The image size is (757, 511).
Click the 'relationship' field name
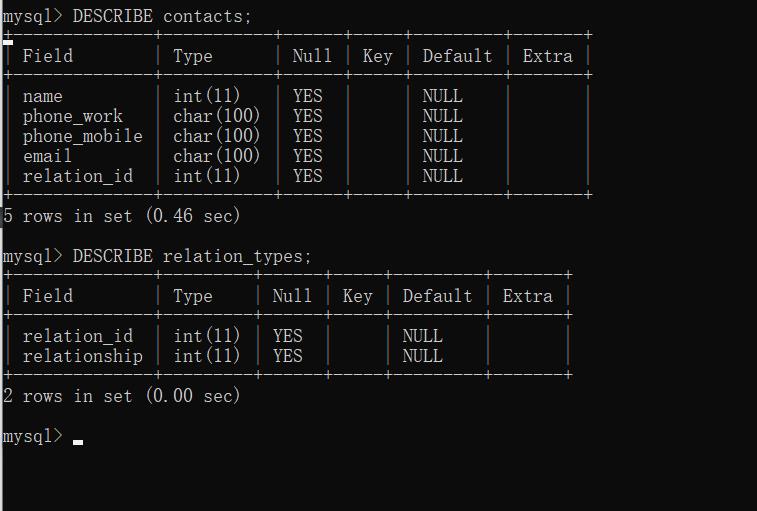tap(83, 356)
